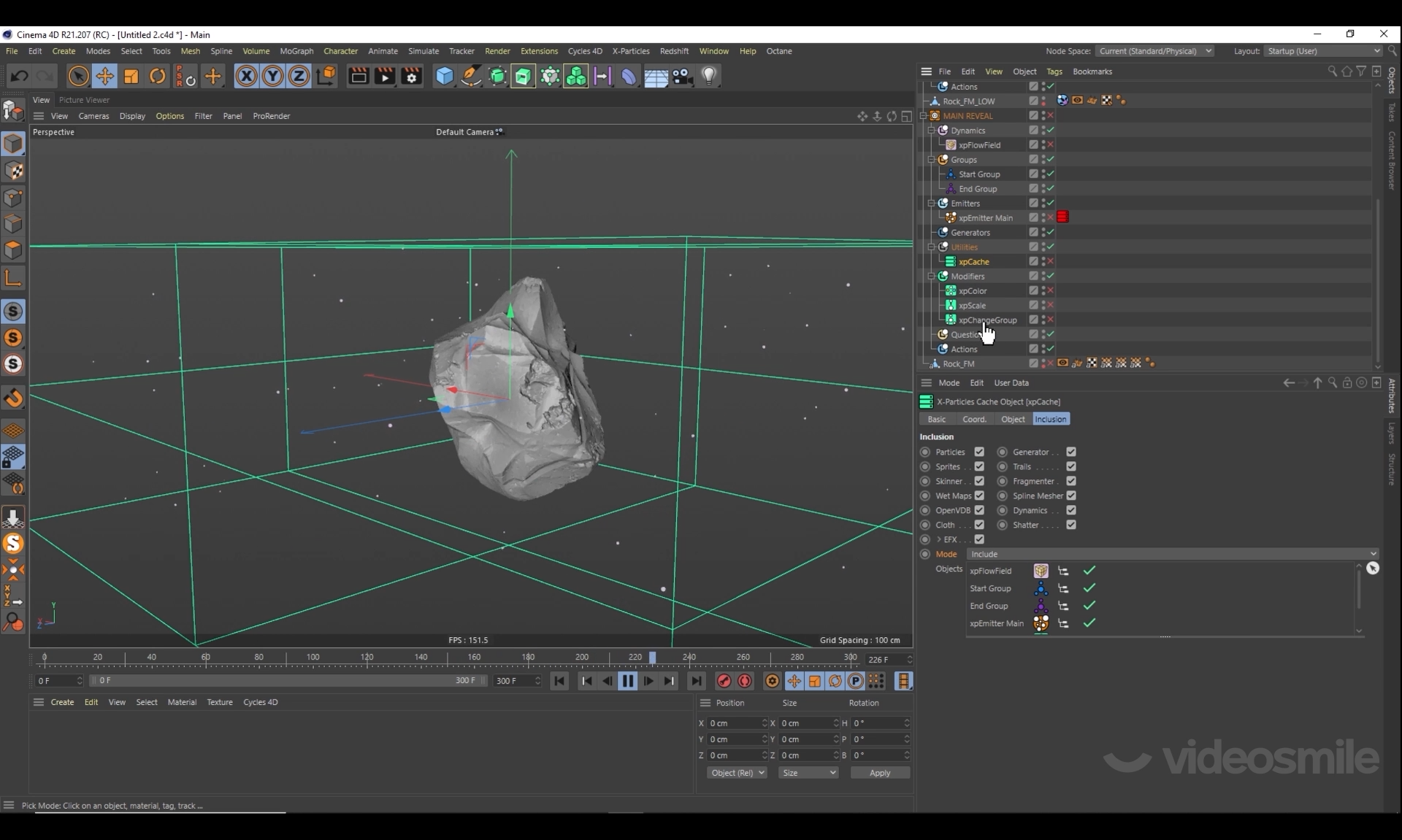
Task: Open the MoGraph menu
Action: (296, 51)
